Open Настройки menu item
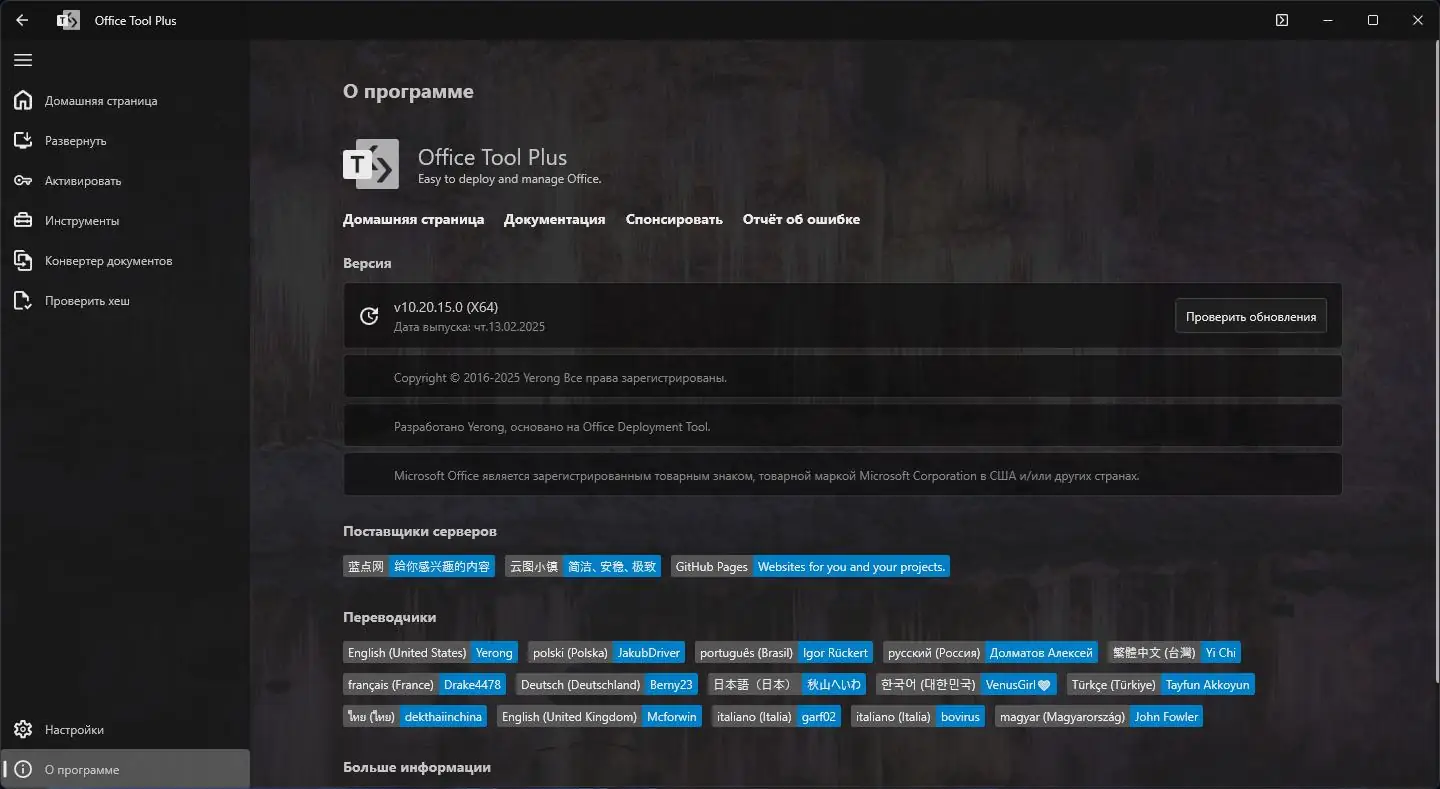 tap(74, 730)
